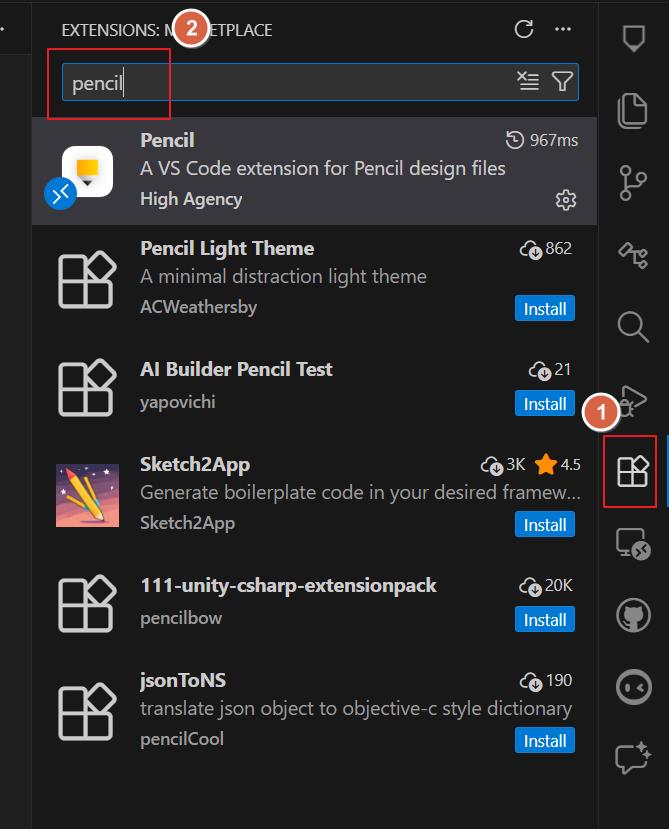This screenshot has width=669, height=829.
Task: Open the Pencil extension manage gear
Action: [566, 200]
